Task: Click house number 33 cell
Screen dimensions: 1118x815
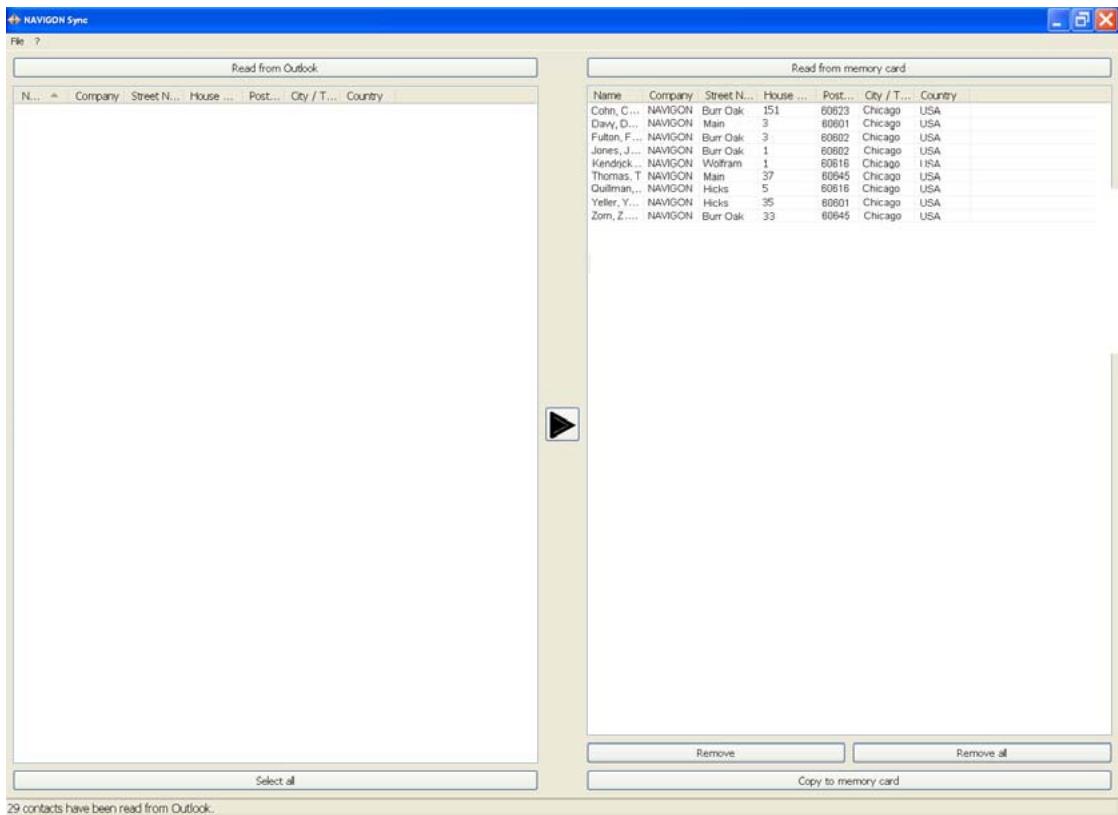Action: tap(769, 216)
